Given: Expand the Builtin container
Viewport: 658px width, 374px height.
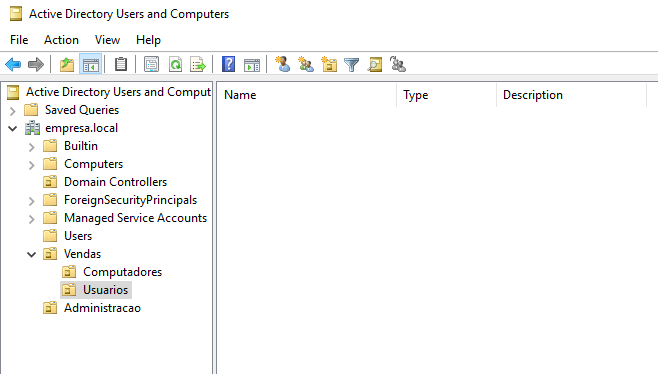Looking at the screenshot, I should click(x=31, y=147).
